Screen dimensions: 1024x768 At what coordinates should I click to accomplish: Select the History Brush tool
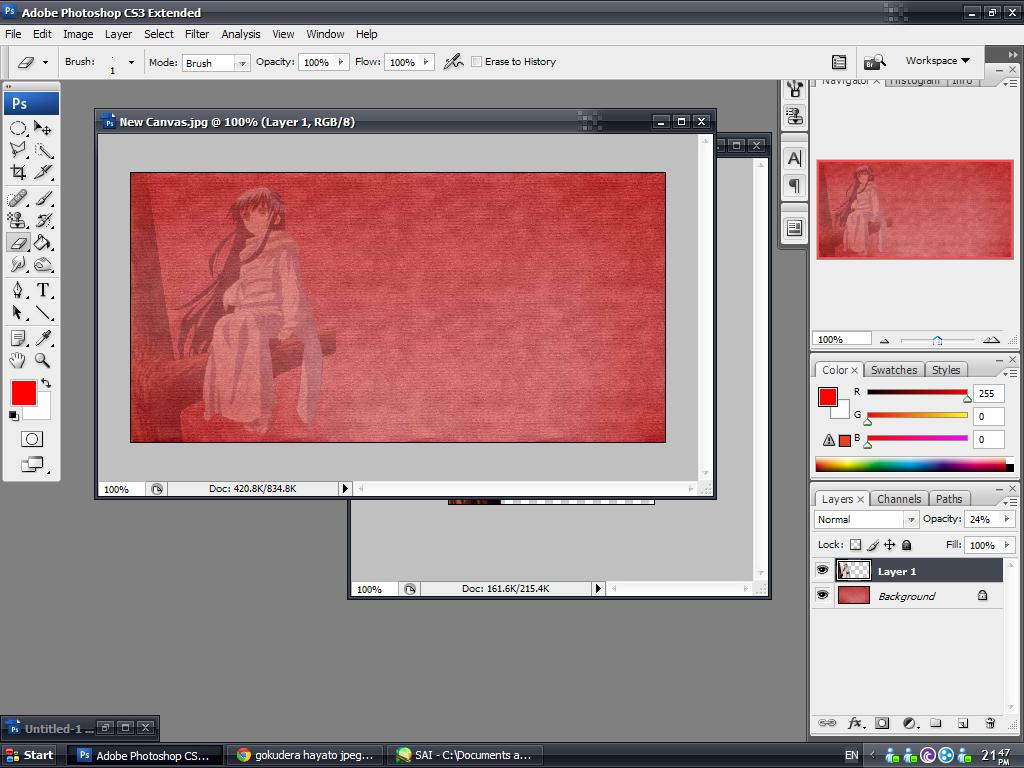pyautogui.click(x=43, y=221)
